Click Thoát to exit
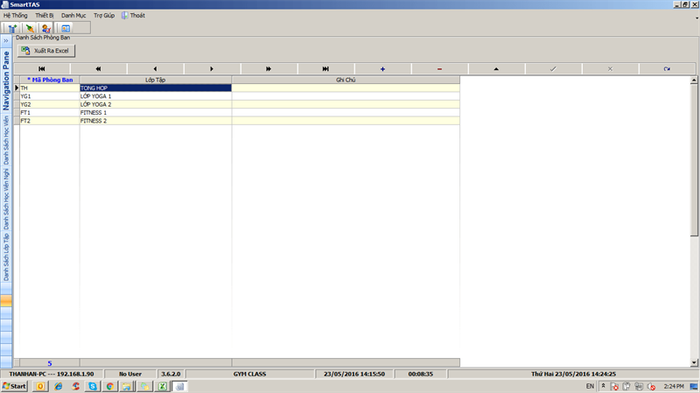Image resolution: width=700 pixels, height=393 pixels. 133,15
